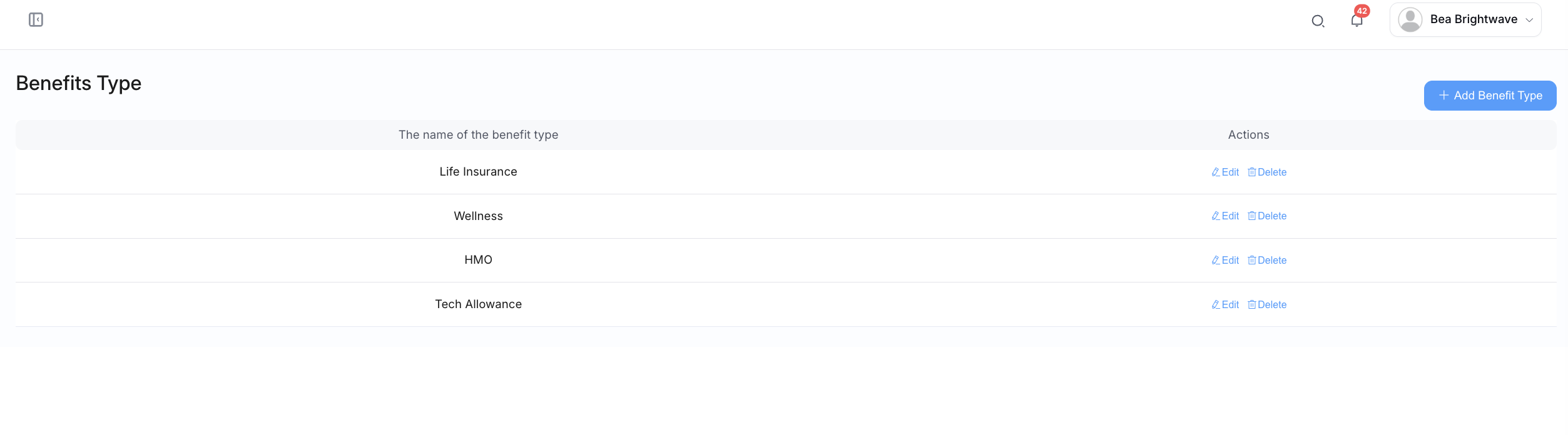Toggle the sidebar collapse icon

coord(36,20)
